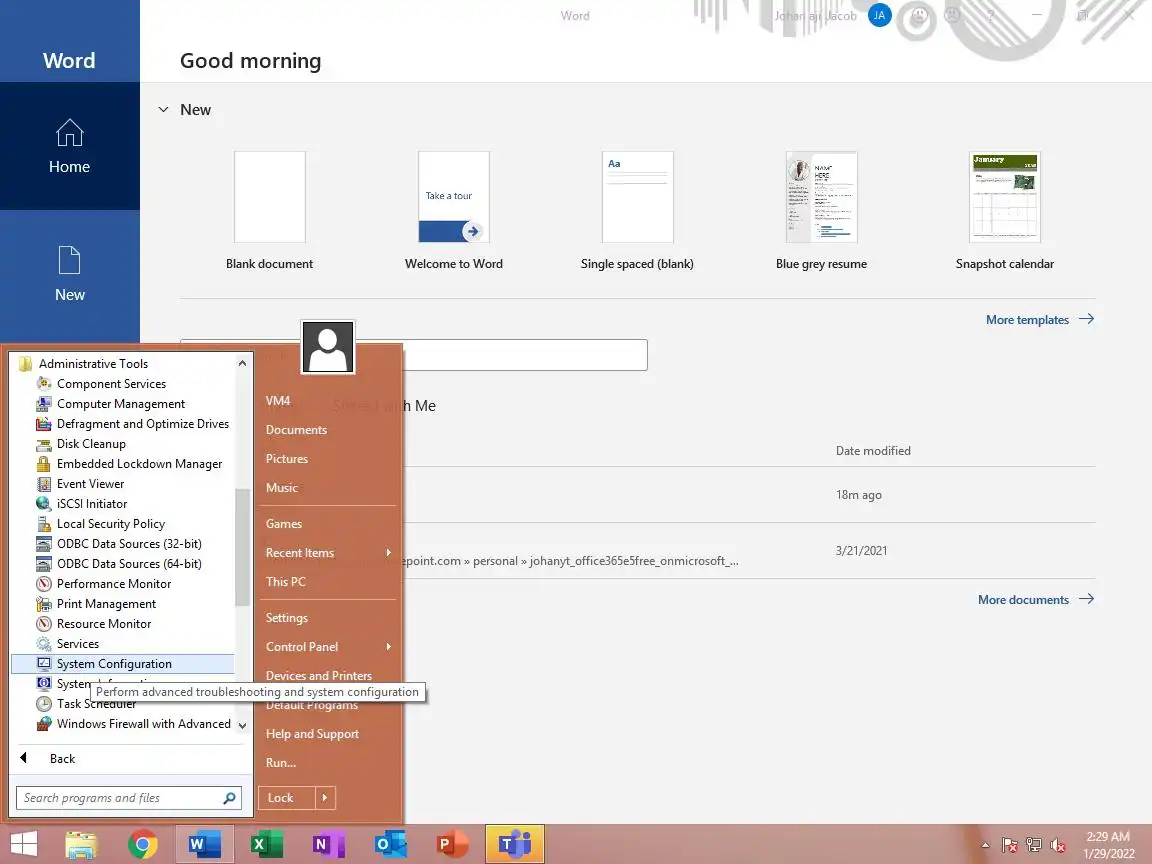Launch Event Viewer
This screenshot has width=1152, height=864.
[90, 483]
